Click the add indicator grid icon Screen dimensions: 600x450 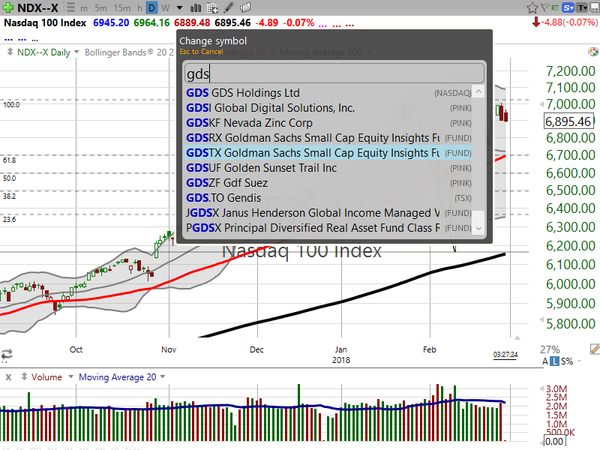[212, 8]
